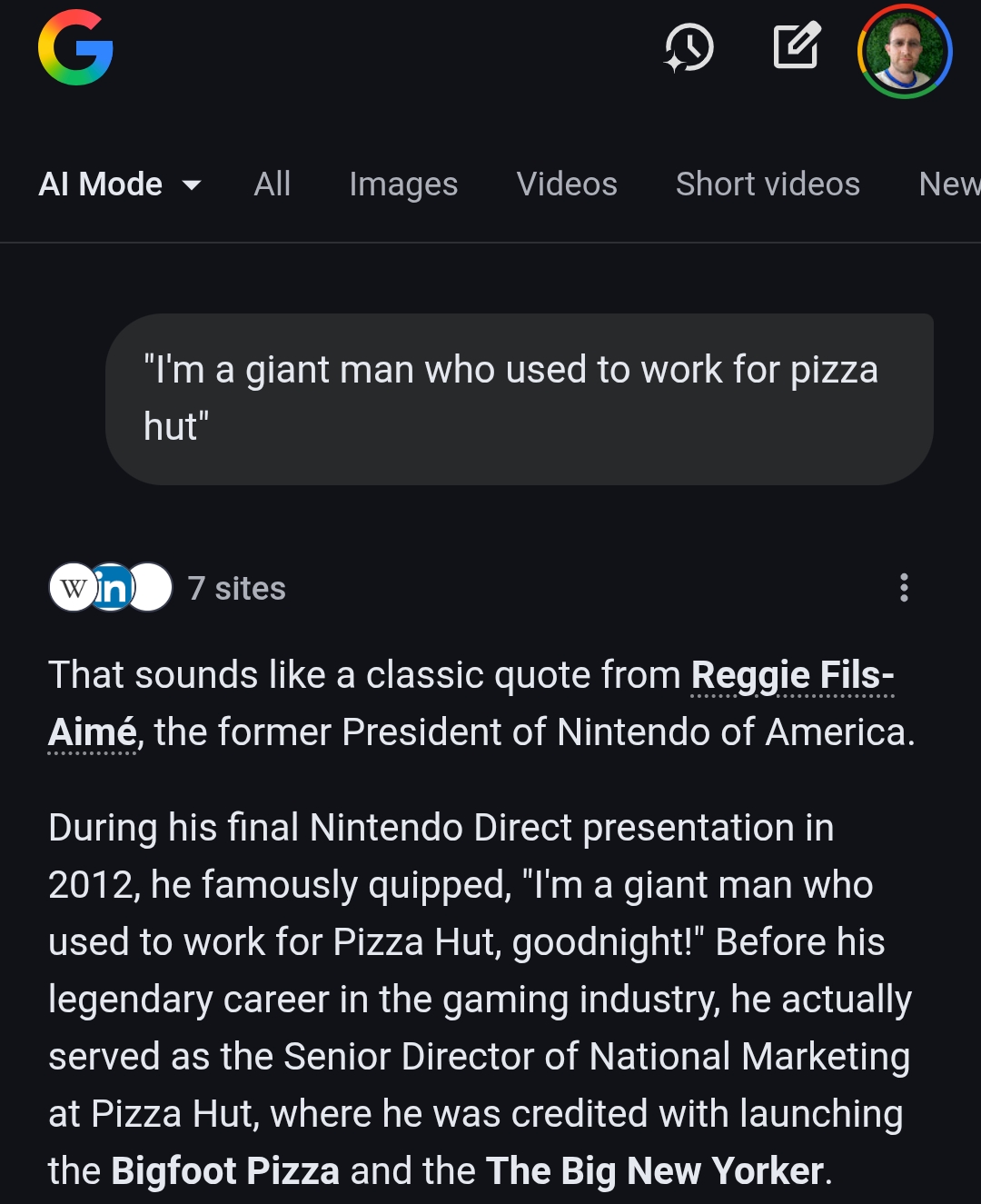Switch to the partially visible News tab
This screenshot has height=1204, width=981.
[949, 184]
